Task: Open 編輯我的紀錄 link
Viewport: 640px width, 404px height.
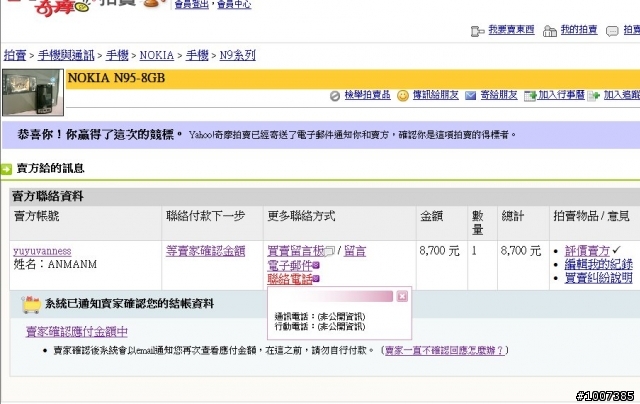Action: [x=598, y=264]
